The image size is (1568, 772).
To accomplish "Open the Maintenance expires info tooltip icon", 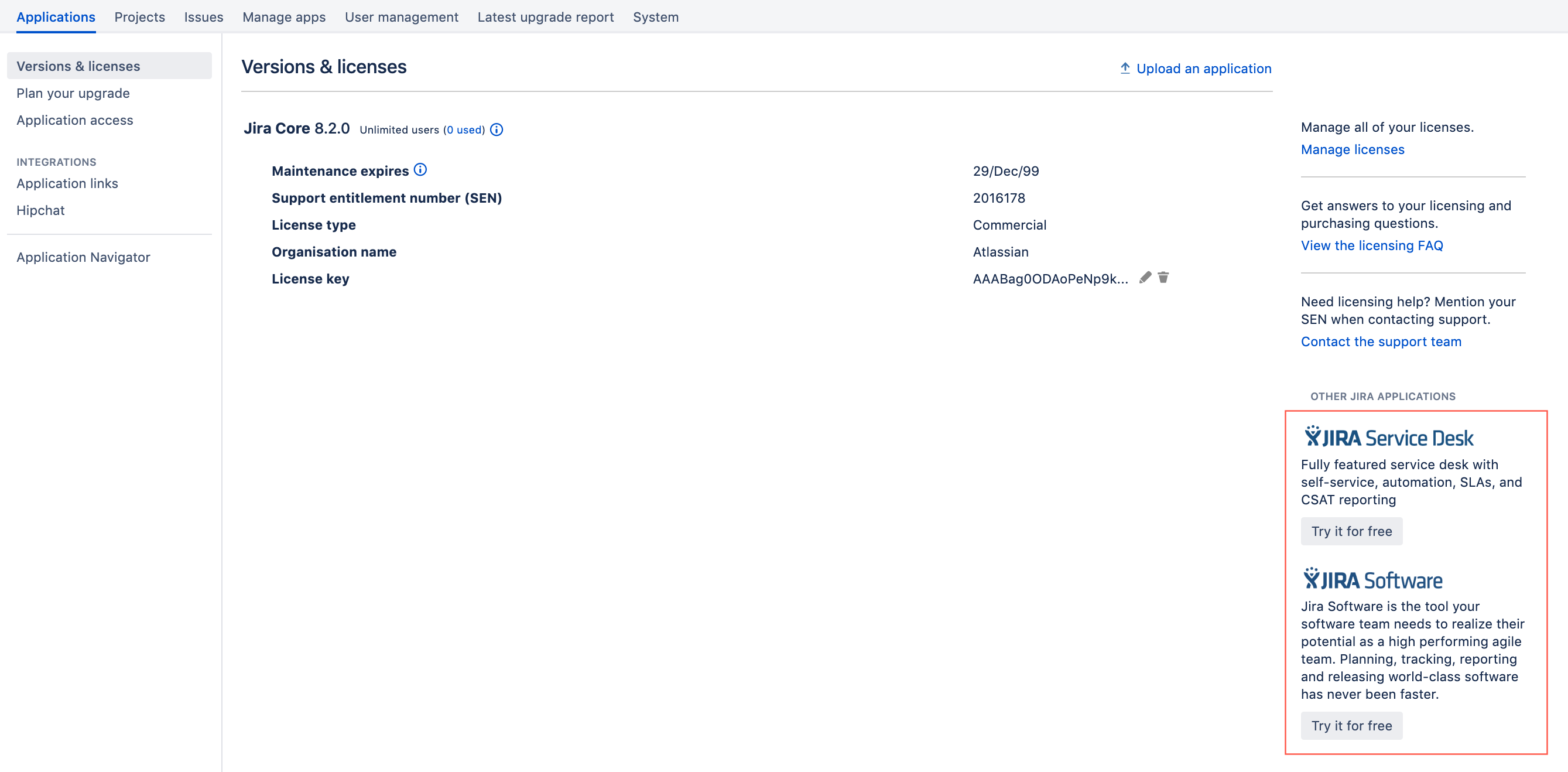I will tap(420, 170).
